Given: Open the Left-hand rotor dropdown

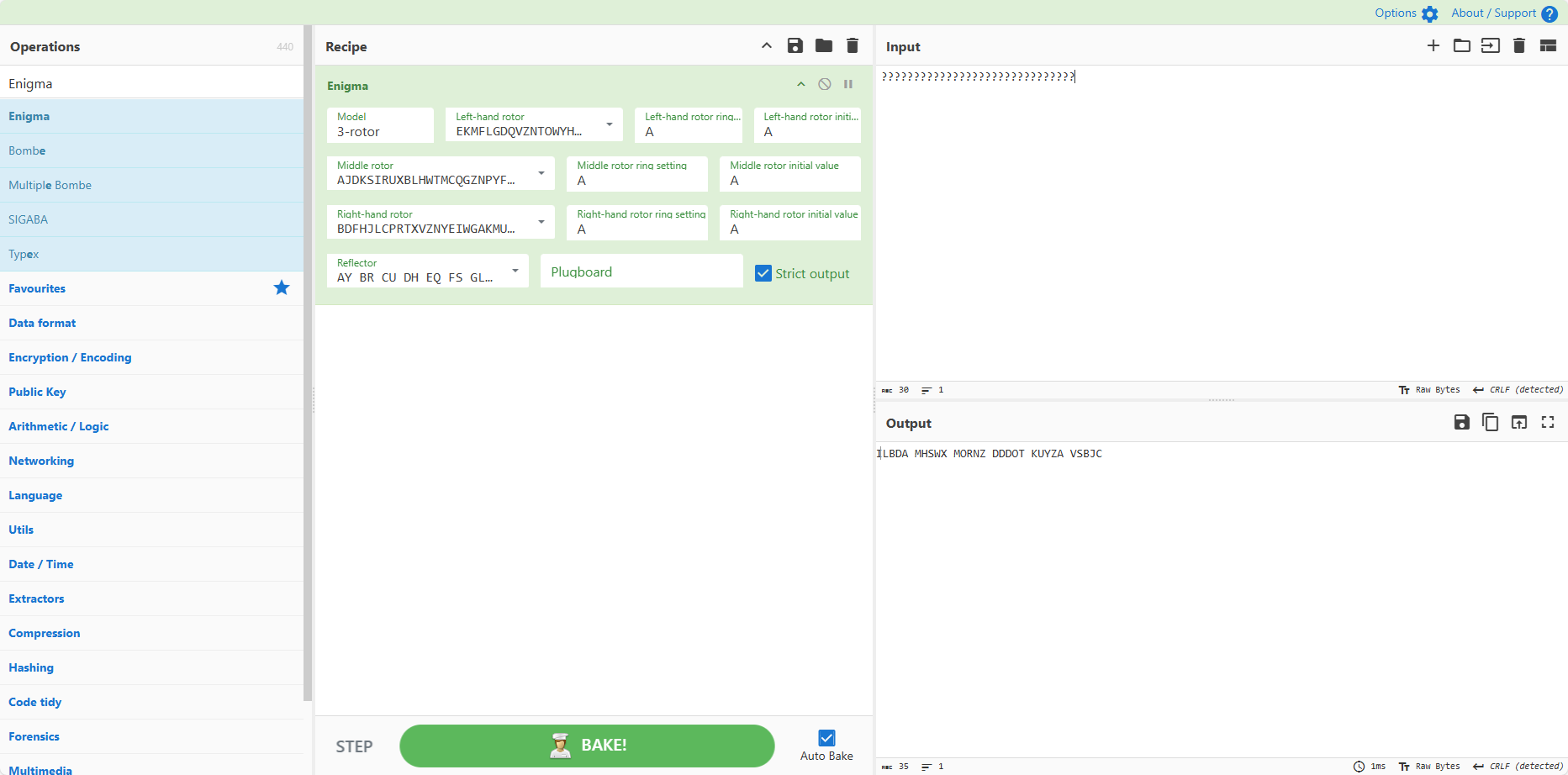Looking at the screenshot, I should point(610,124).
